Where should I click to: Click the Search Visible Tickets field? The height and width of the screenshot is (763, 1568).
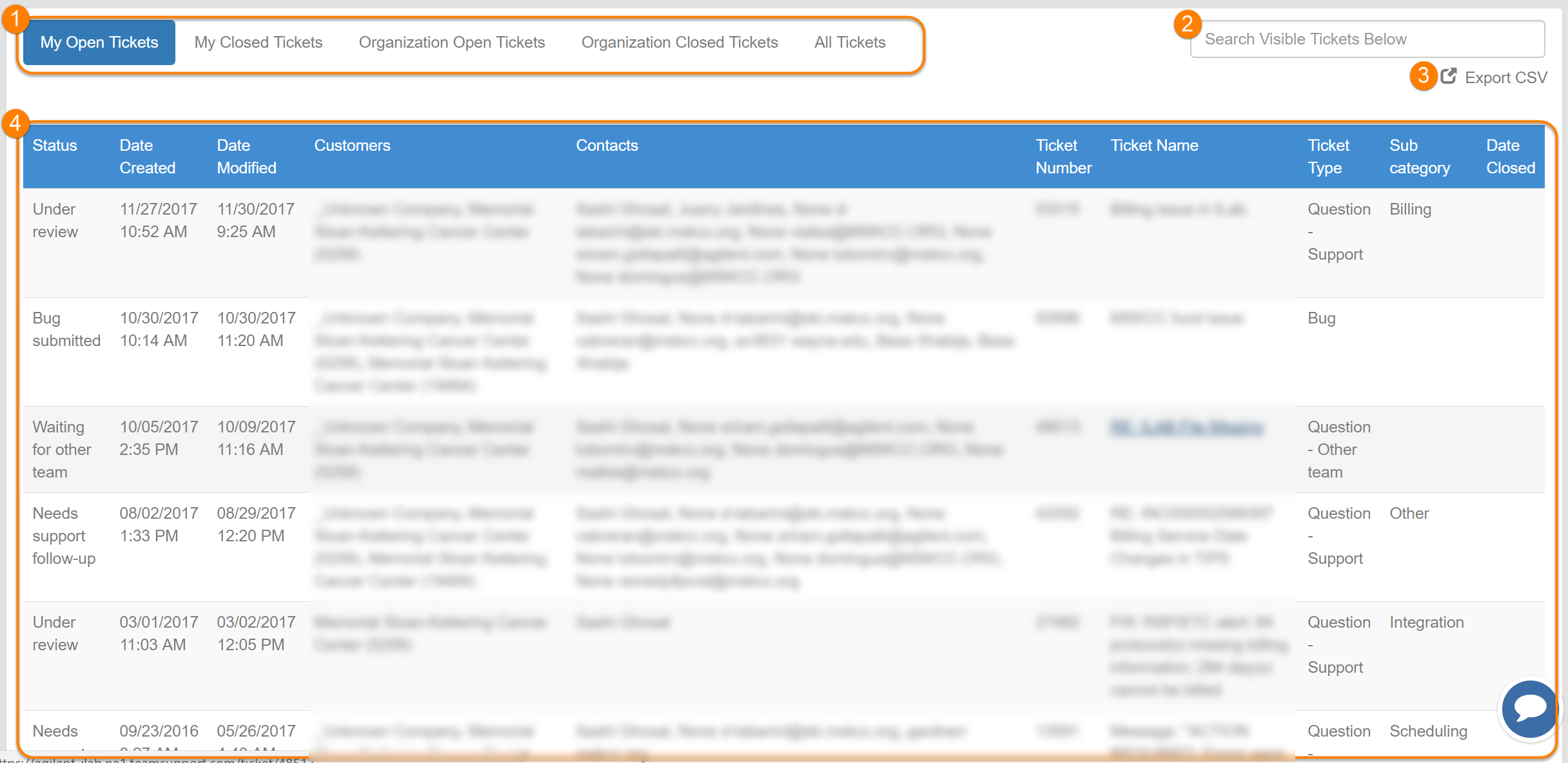pos(1366,39)
